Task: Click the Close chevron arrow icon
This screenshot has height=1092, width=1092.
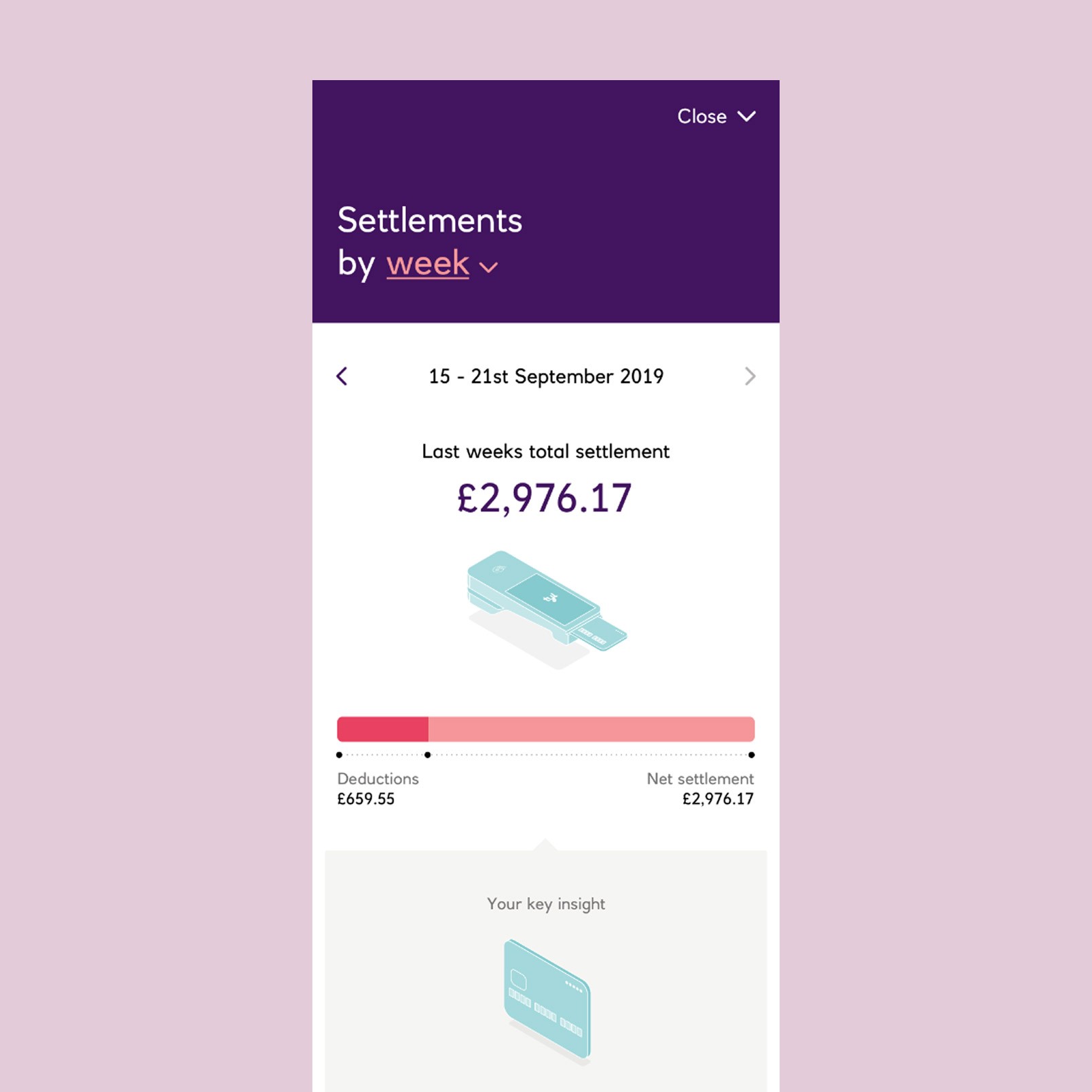Action: pyautogui.click(x=746, y=117)
